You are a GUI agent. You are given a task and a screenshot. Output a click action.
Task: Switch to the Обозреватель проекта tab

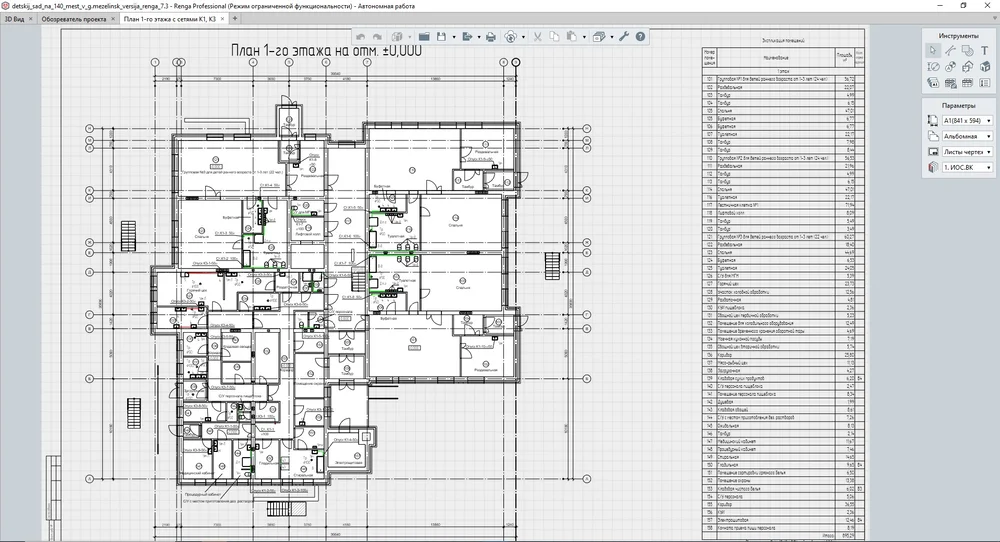(75, 19)
